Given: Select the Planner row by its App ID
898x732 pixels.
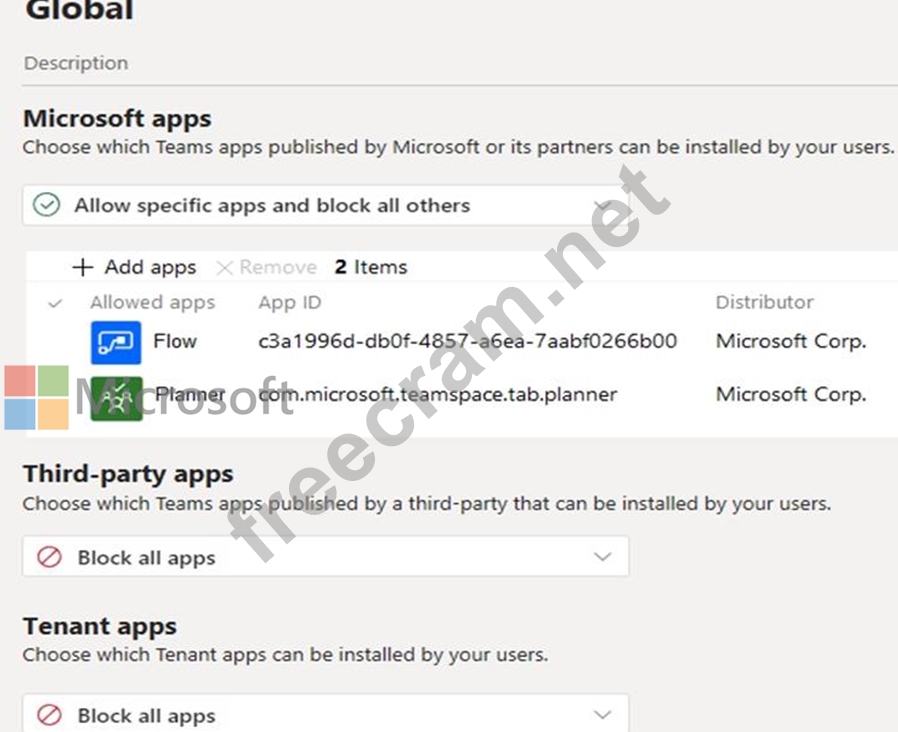Looking at the screenshot, I should pyautogui.click(x=438, y=394).
